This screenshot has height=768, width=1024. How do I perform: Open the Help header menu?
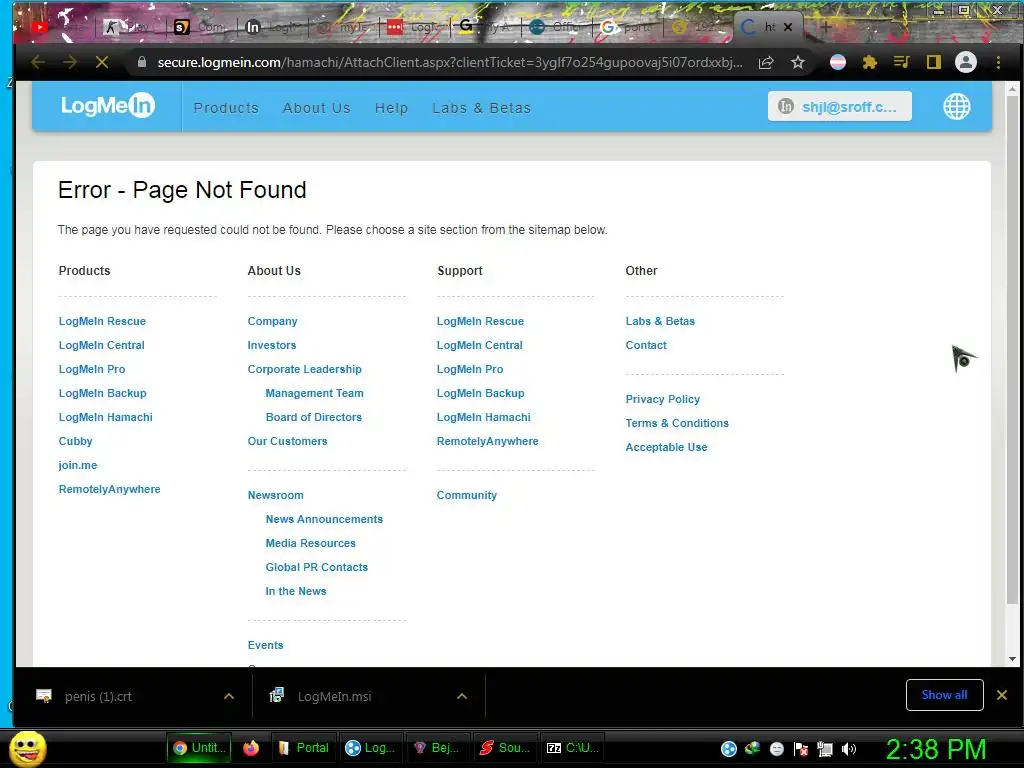pyautogui.click(x=391, y=108)
